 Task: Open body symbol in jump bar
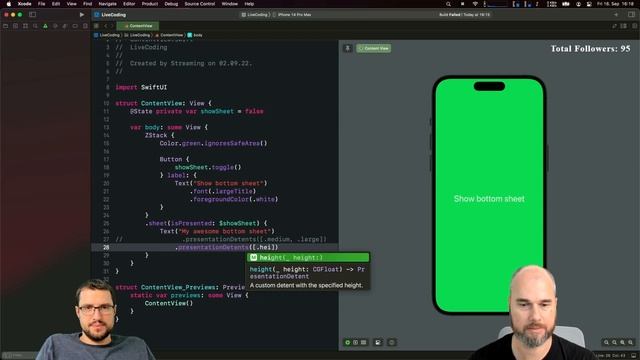pos(195,35)
